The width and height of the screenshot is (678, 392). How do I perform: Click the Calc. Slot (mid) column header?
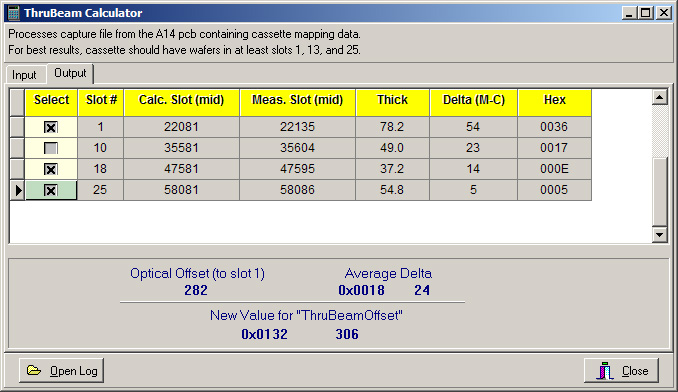[182, 103]
